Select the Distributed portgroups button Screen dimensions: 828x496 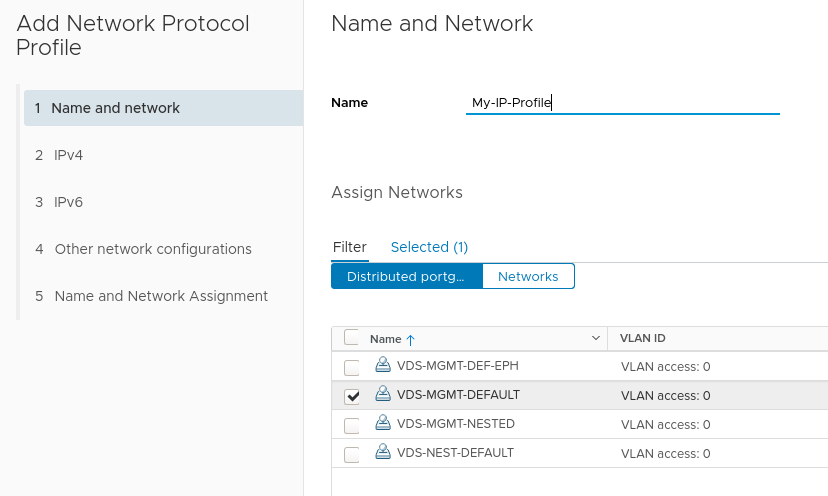(x=407, y=276)
